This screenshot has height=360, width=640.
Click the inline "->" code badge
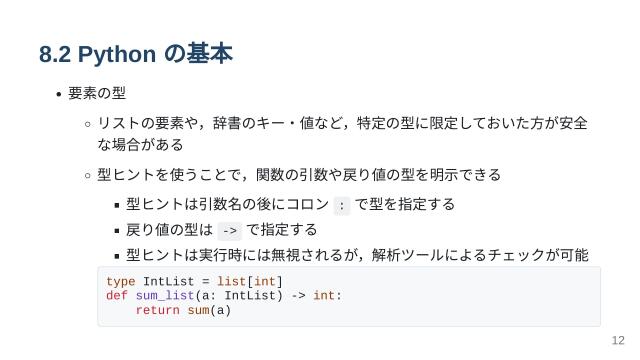click(x=230, y=231)
